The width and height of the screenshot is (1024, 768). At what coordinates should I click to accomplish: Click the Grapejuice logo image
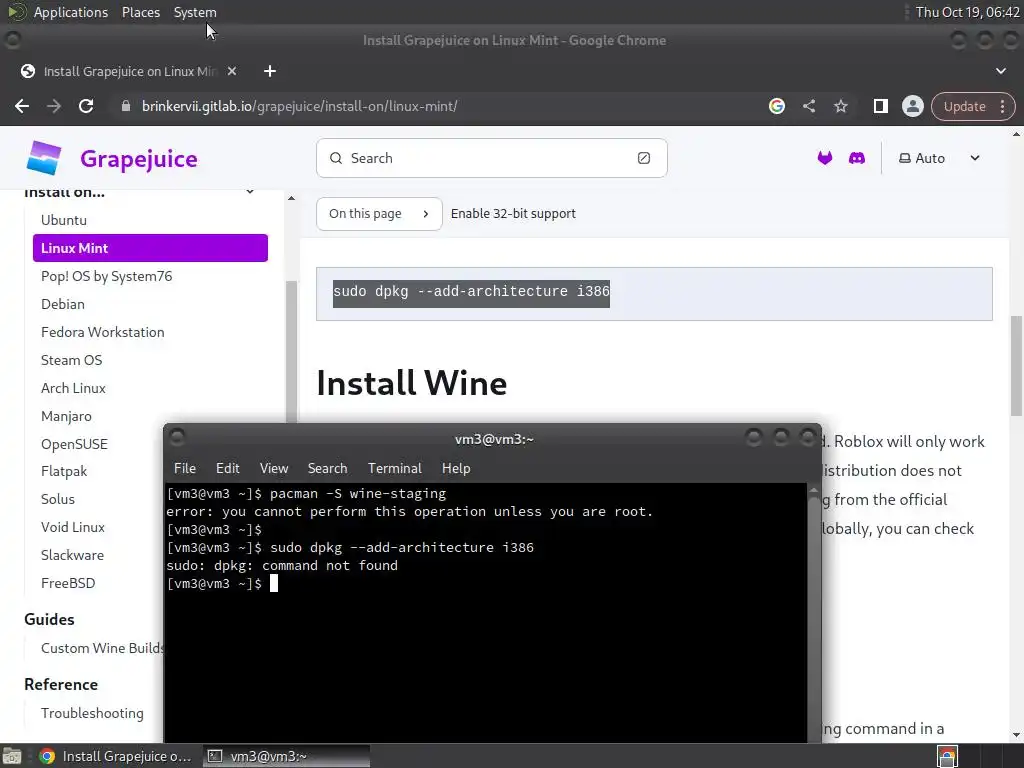pyautogui.click(x=44, y=158)
